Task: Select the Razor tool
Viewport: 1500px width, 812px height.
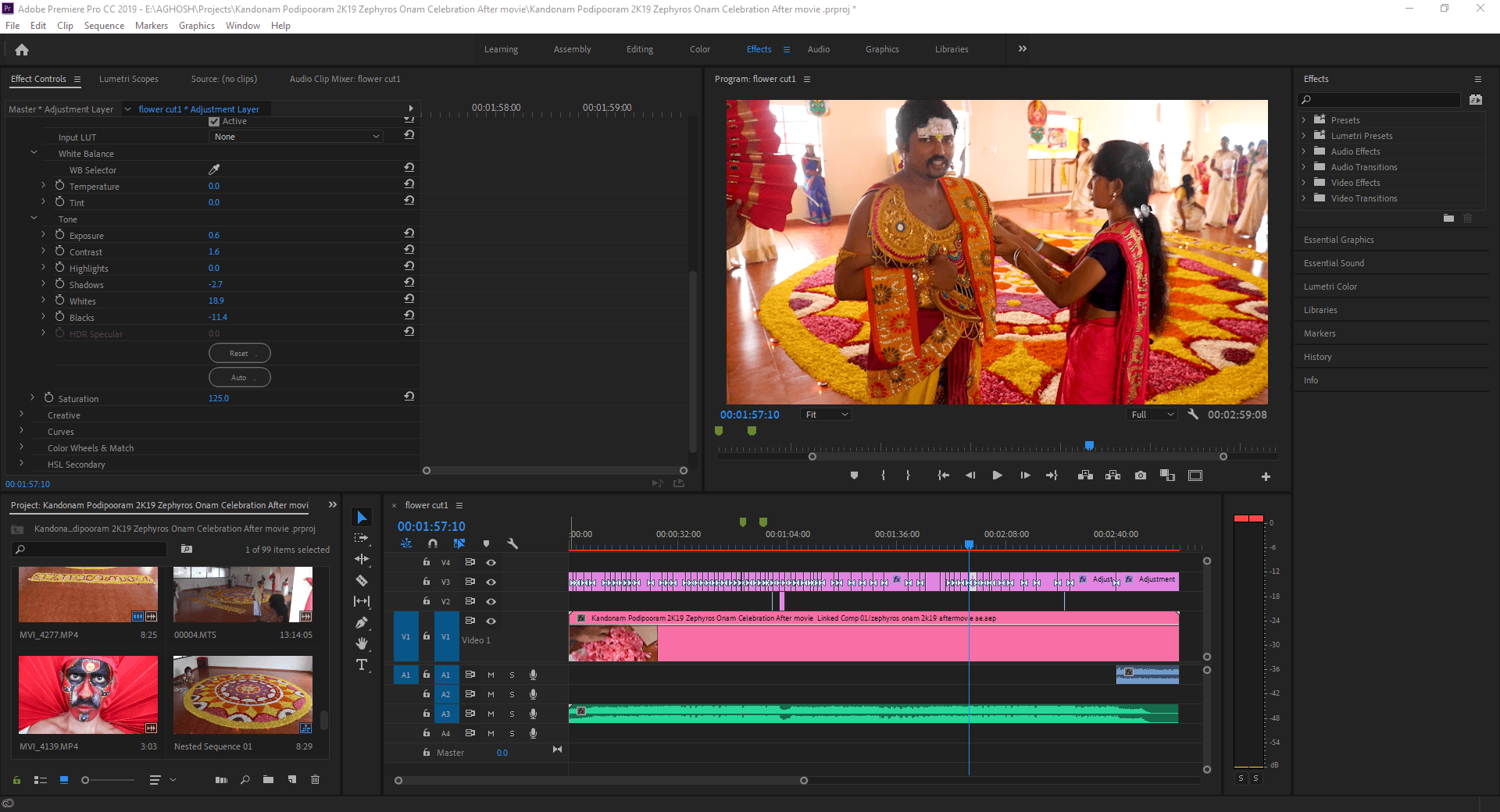Action: (361, 580)
